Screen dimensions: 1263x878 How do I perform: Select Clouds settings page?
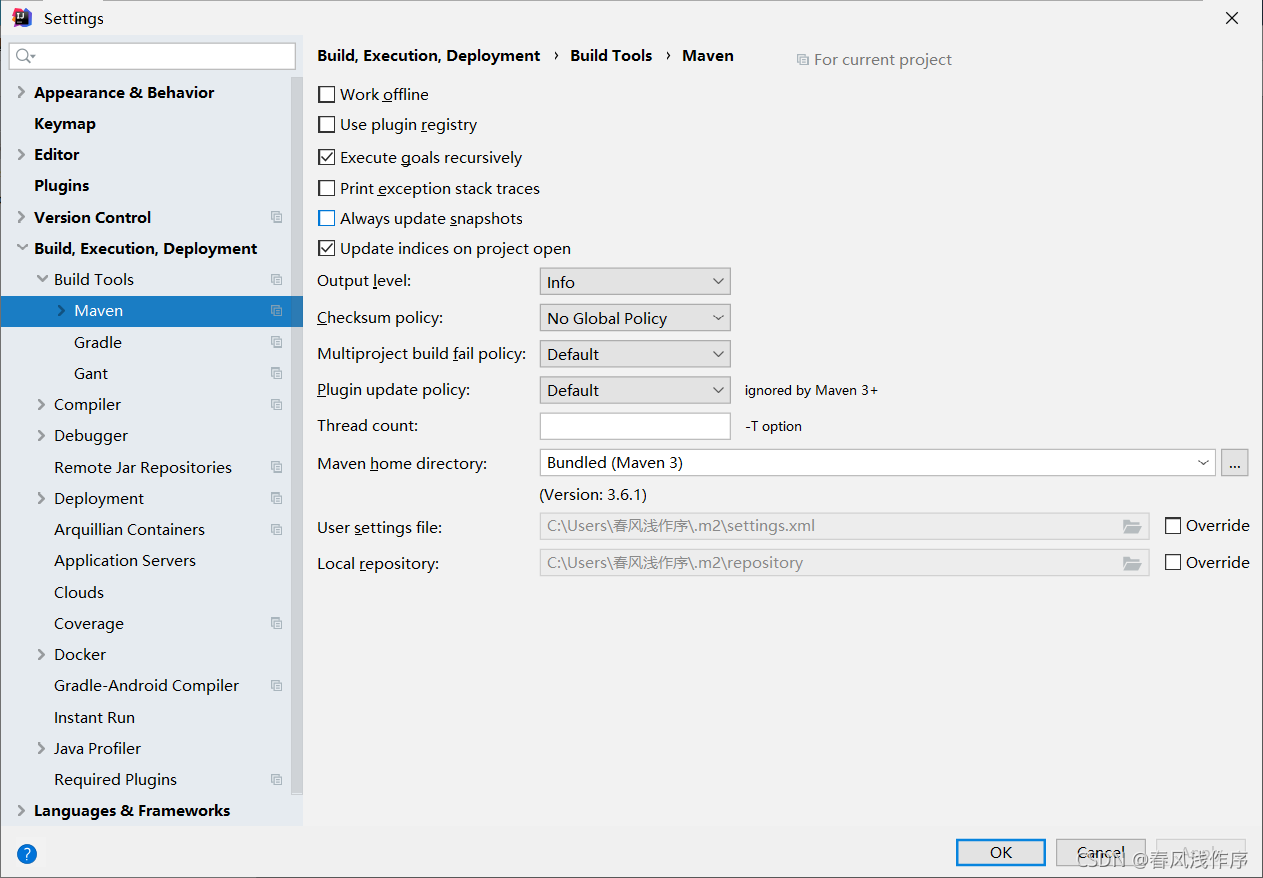click(79, 592)
